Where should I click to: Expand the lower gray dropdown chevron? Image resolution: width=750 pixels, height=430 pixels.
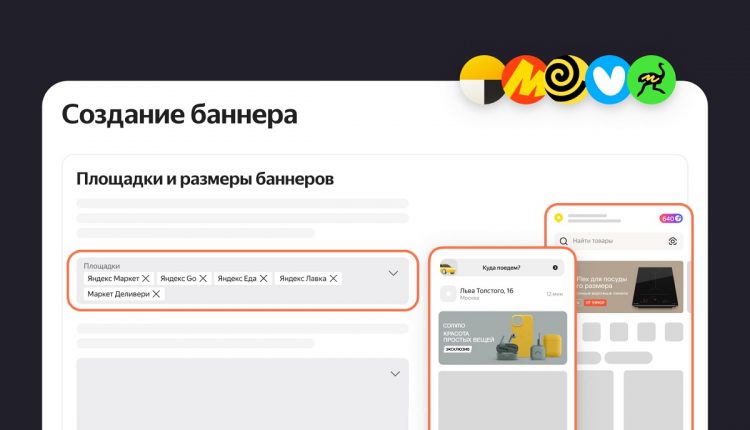point(395,374)
